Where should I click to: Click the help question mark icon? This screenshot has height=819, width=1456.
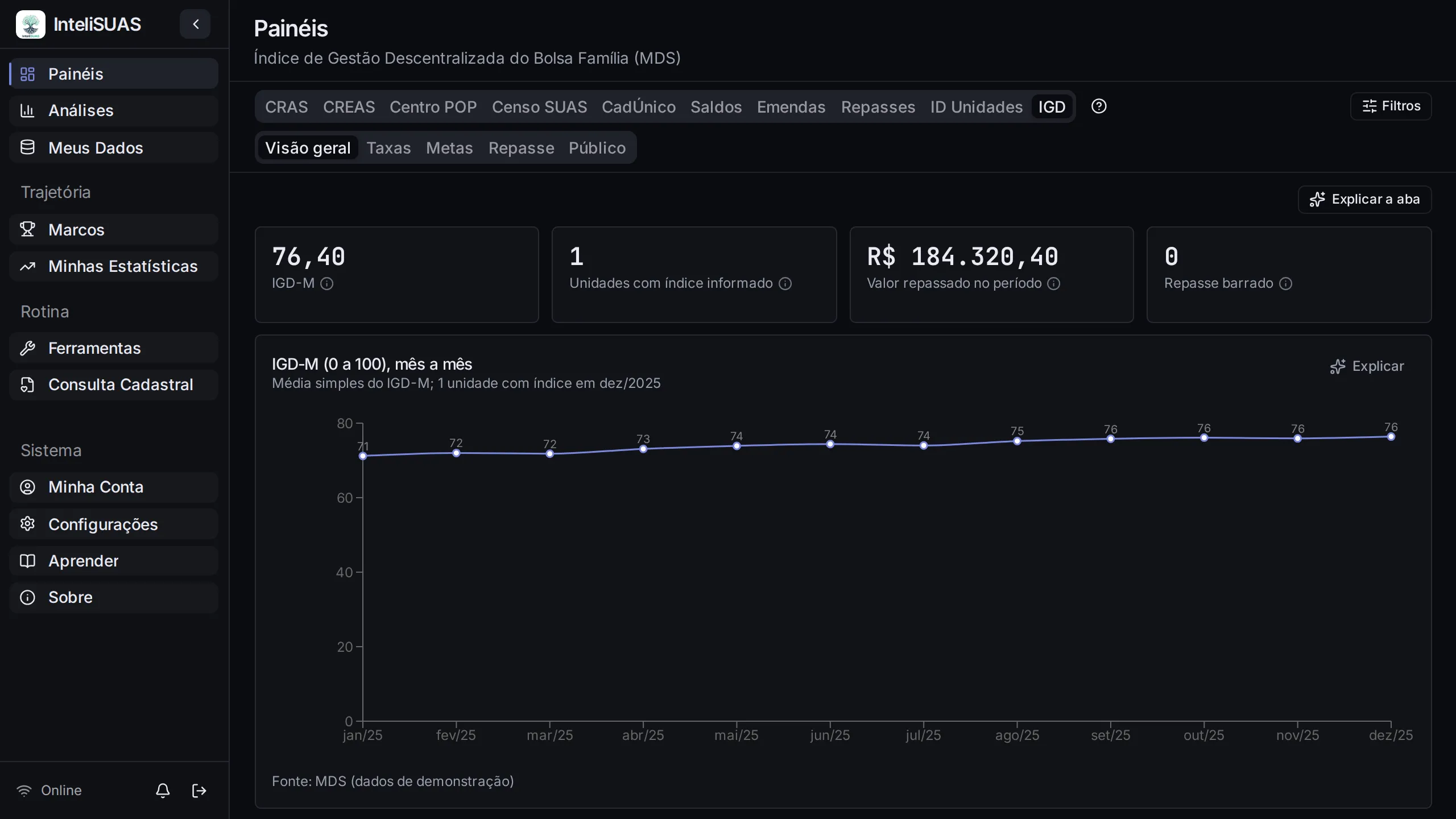(1099, 106)
